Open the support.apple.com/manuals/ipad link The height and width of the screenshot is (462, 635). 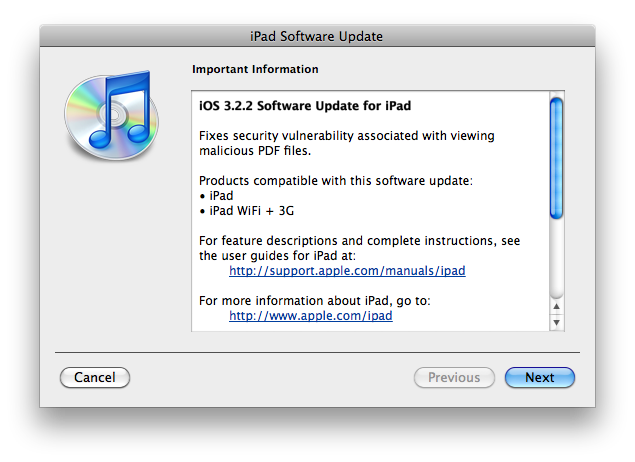347,270
